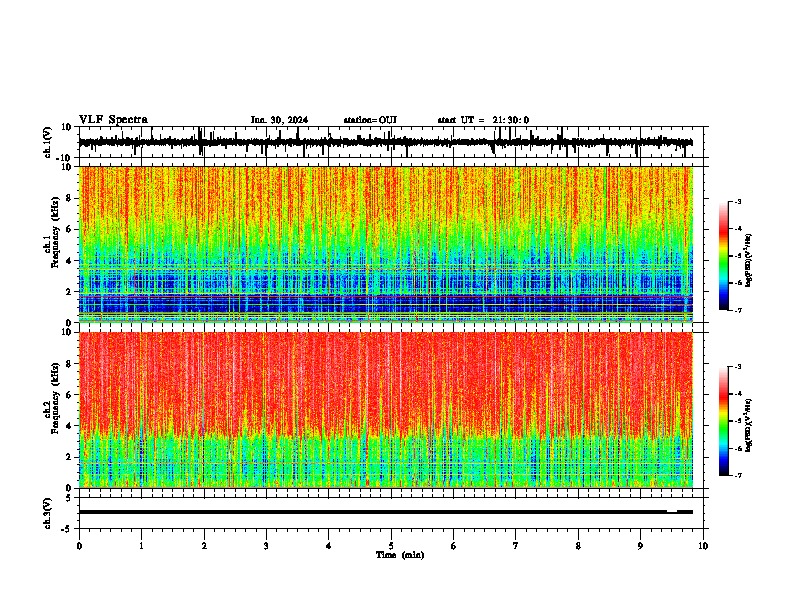Click time-axis tick label "0"

79,546
